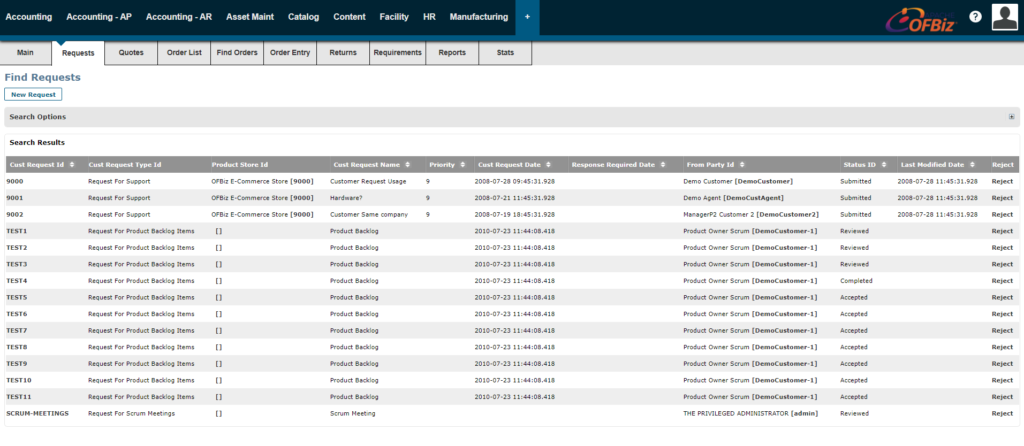Switch to the Quotes tab
The width and height of the screenshot is (1024, 446).
131,52
